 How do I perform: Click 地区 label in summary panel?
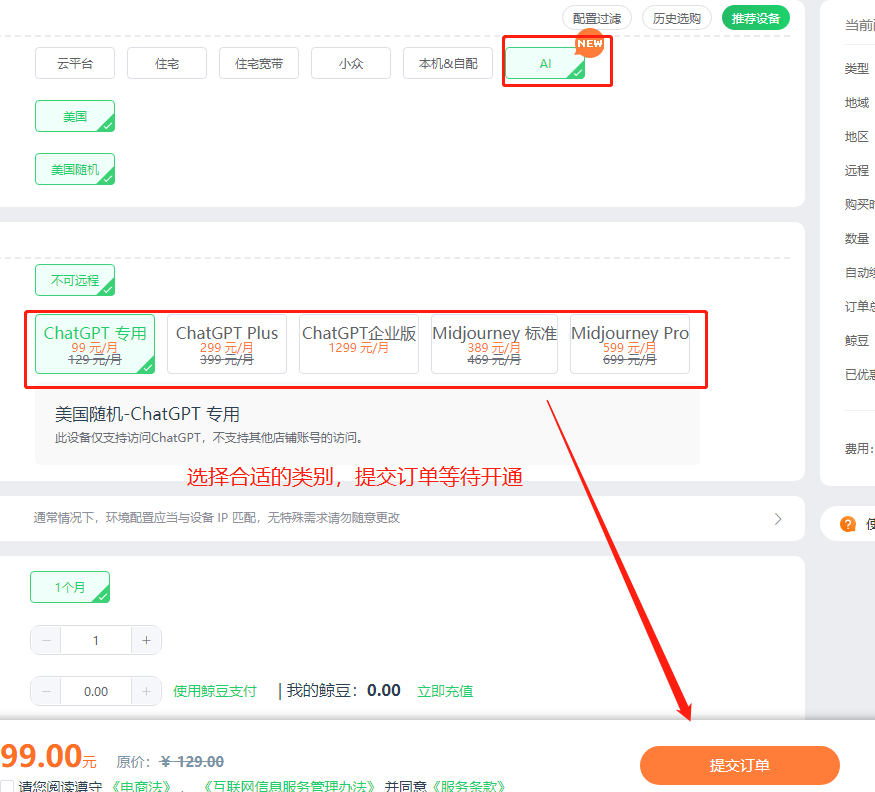[857, 137]
